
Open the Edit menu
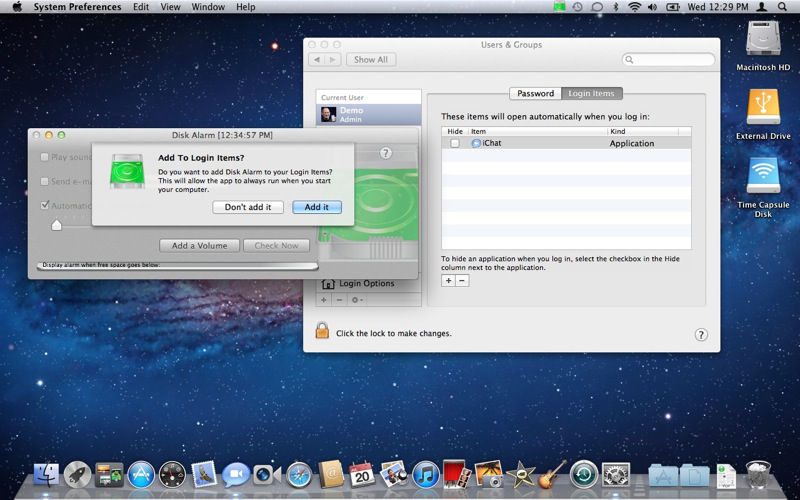click(141, 7)
